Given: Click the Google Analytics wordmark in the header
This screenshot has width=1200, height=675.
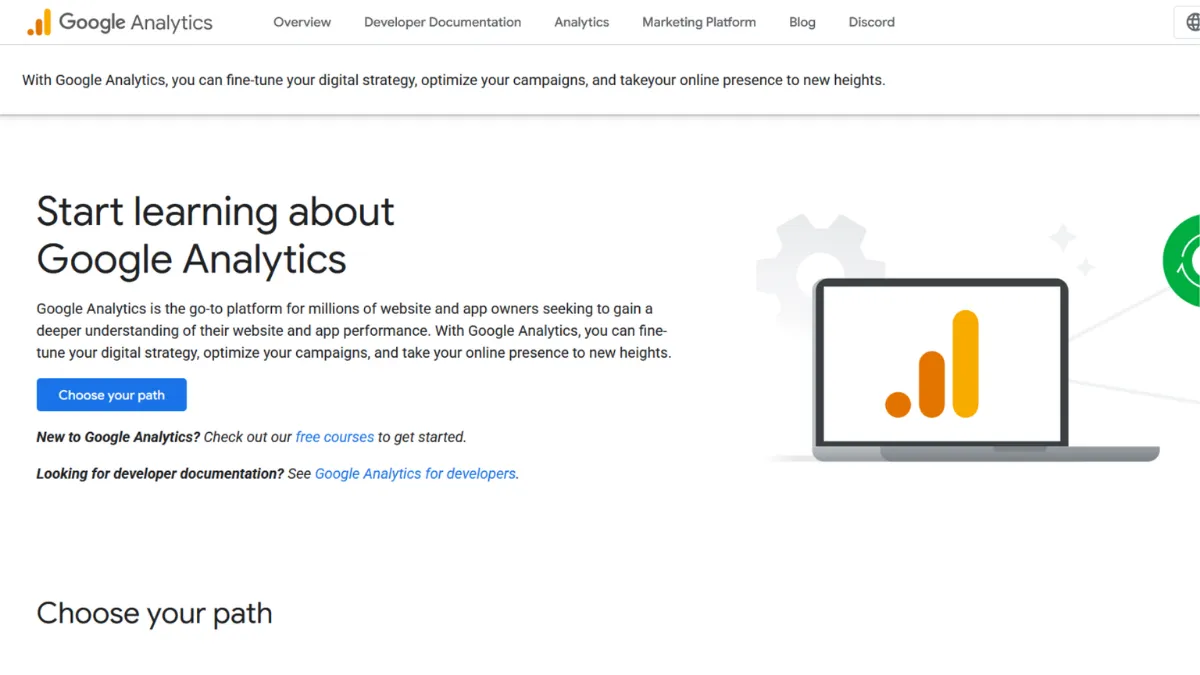Looking at the screenshot, I should coord(136,22).
